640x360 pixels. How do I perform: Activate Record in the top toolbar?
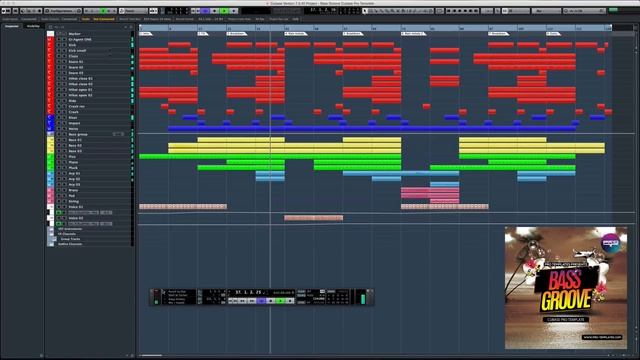click(x=234, y=11)
